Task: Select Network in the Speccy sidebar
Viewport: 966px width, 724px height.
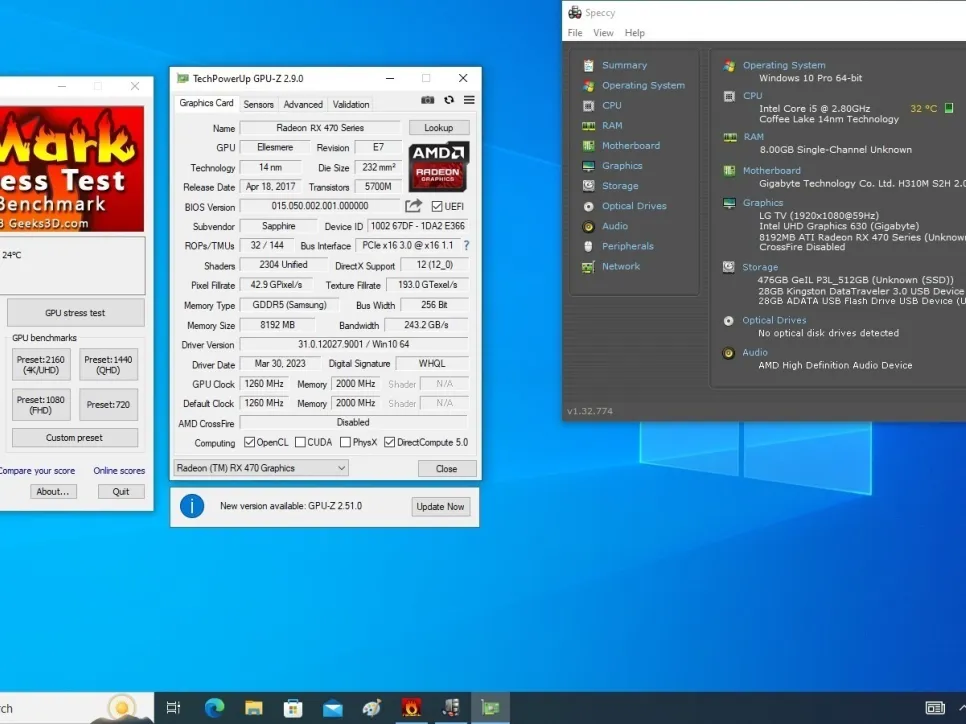Action: [620, 267]
